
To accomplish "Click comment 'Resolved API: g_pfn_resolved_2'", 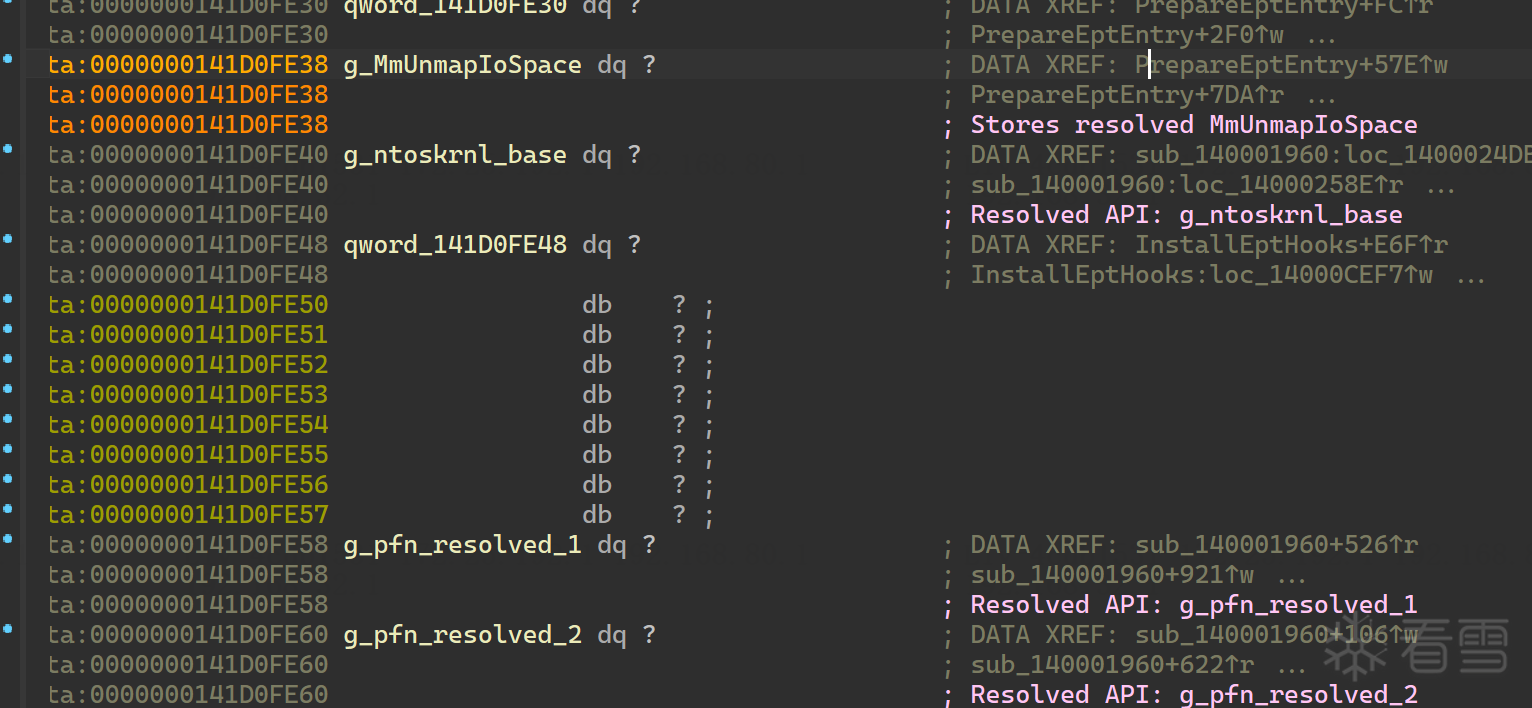I will 1194,695.
